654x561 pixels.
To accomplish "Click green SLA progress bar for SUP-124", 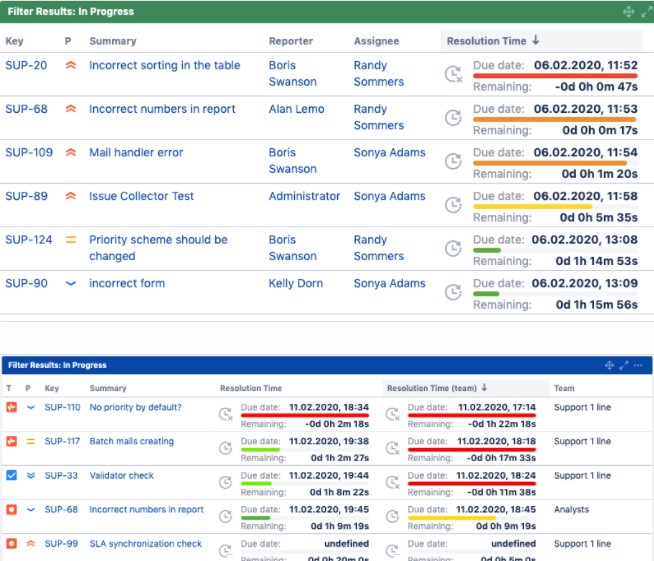I will 487,250.
